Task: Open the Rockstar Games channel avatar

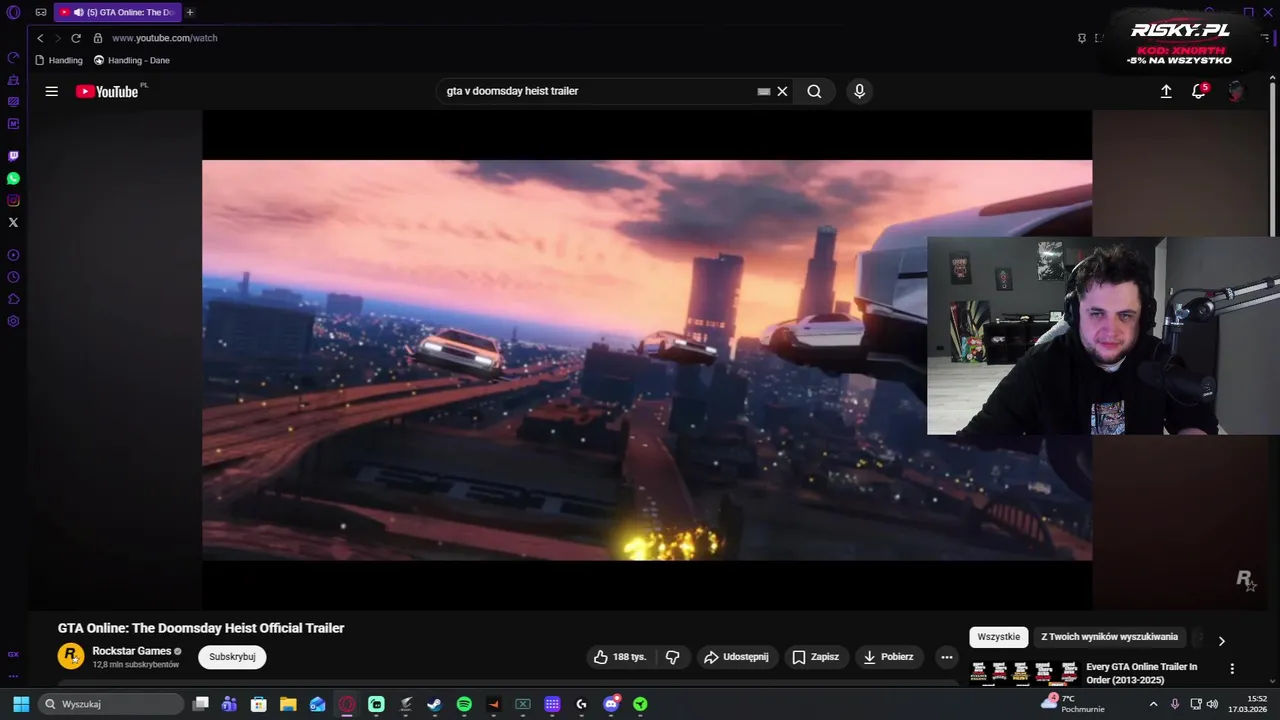Action: 71,656
